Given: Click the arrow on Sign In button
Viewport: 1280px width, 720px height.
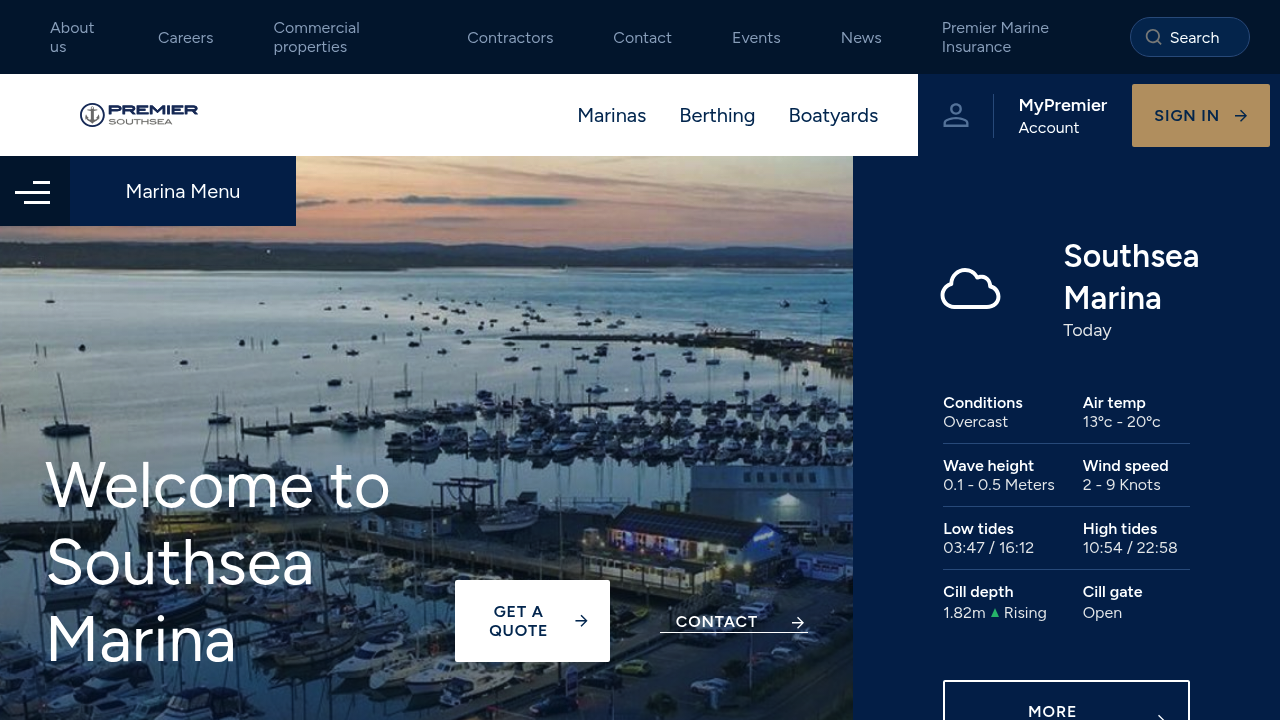Looking at the screenshot, I should [1241, 116].
